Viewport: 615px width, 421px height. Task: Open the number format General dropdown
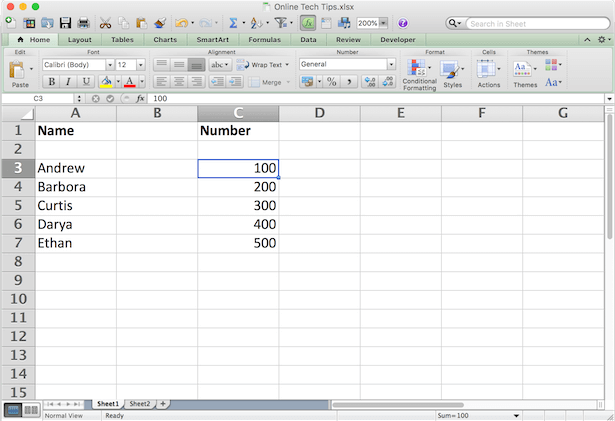[391, 64]
